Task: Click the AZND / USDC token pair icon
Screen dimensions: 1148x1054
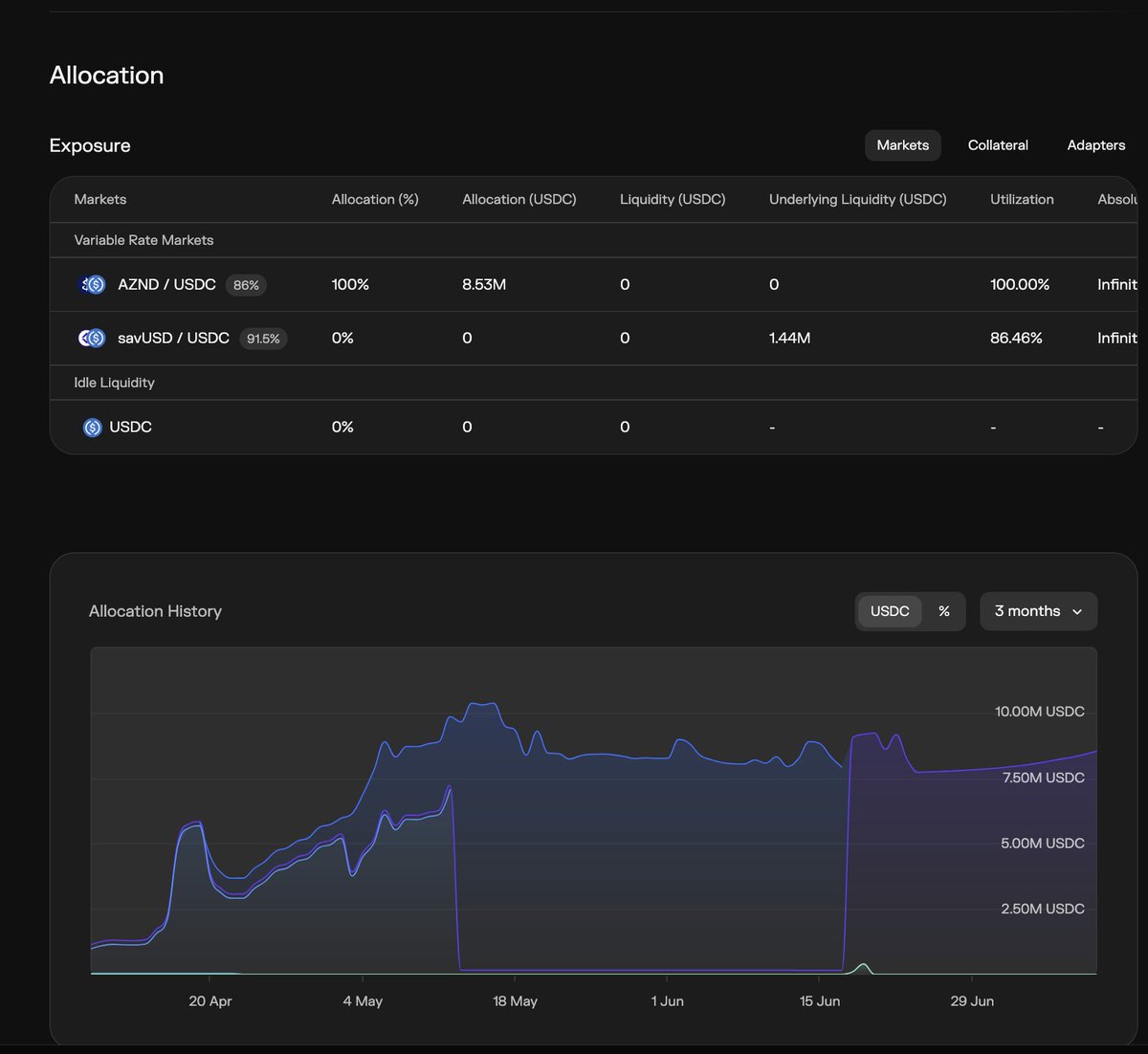Action: point(92,284)
